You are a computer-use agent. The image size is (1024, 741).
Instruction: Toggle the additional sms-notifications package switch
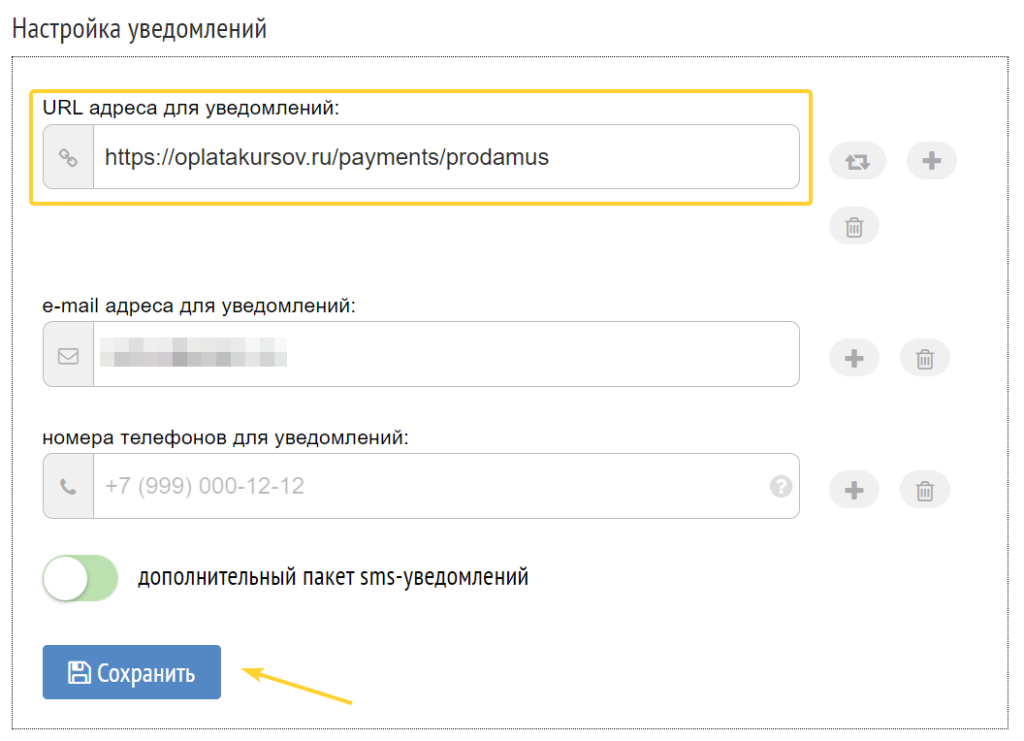[80, 578]
